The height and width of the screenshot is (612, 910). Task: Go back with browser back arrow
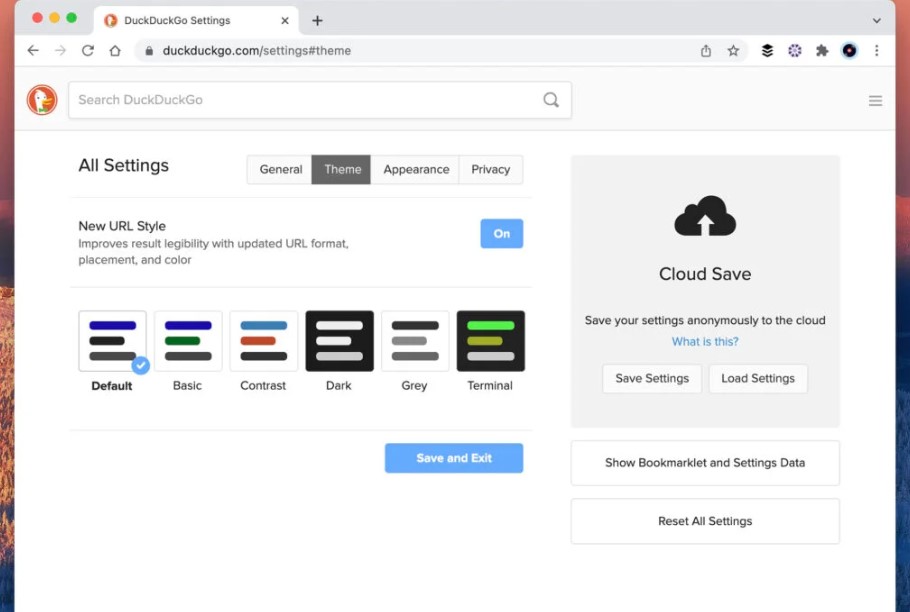[33, 50]
